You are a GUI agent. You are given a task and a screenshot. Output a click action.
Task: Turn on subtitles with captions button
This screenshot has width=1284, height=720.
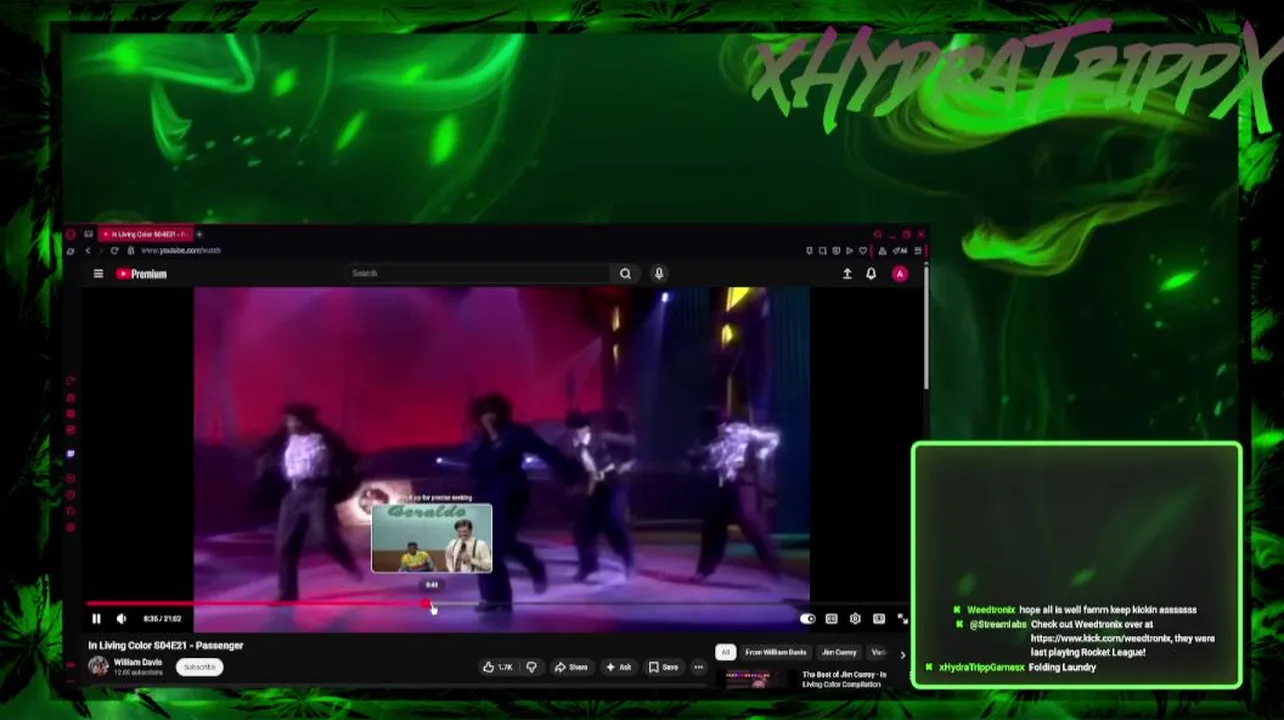pyautogui.click(x=831, y=619)
